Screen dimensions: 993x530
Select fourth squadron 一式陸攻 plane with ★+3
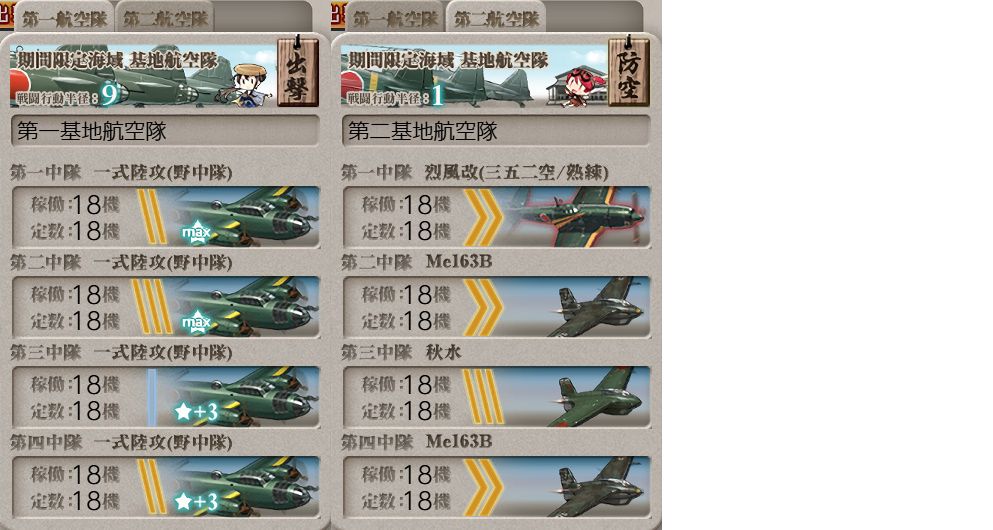[x=165, y=486]
